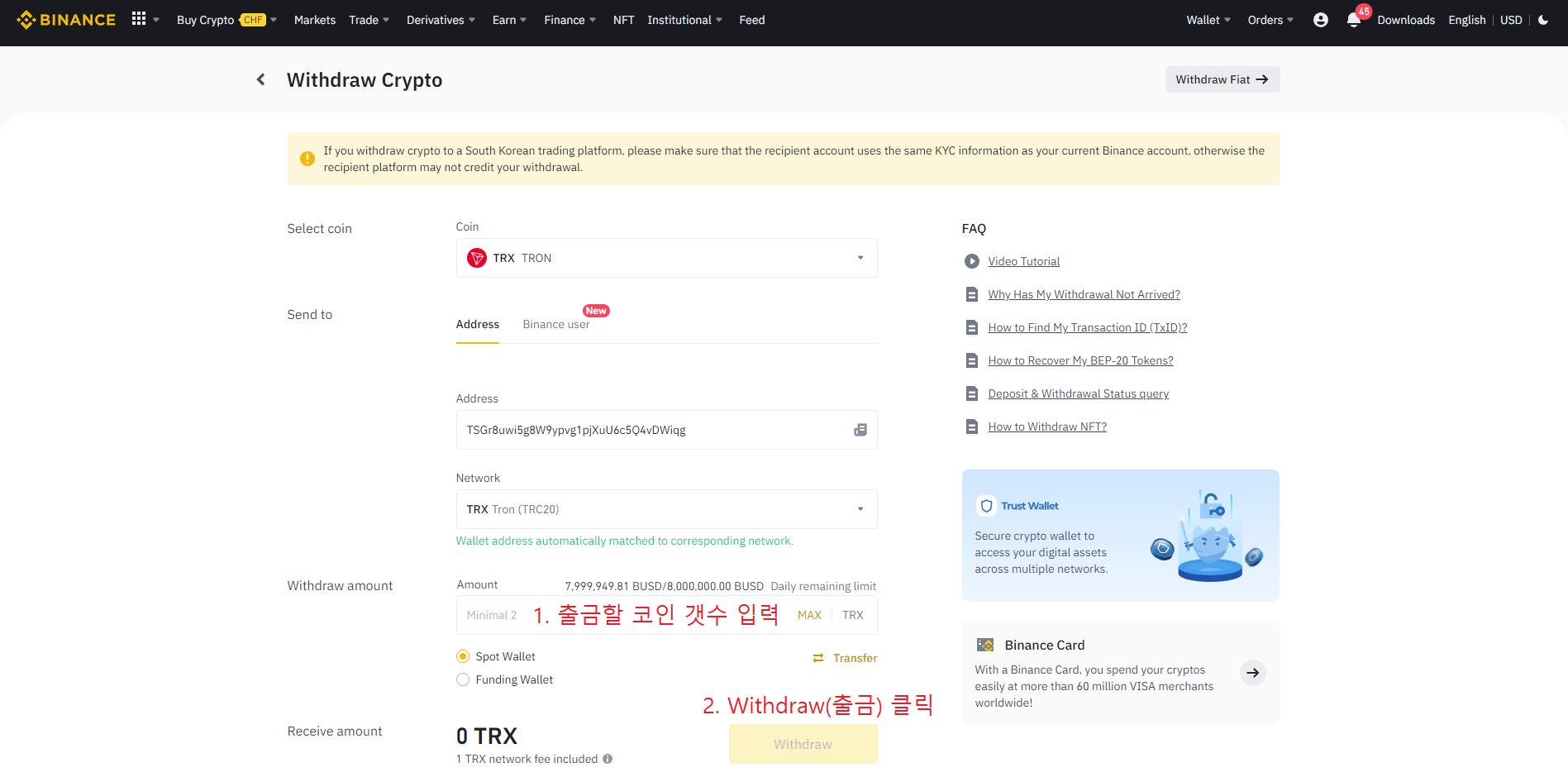Screen dimensions: 1568x772
Task: Click the Amount input field
Action: click(x=666, y=615)
